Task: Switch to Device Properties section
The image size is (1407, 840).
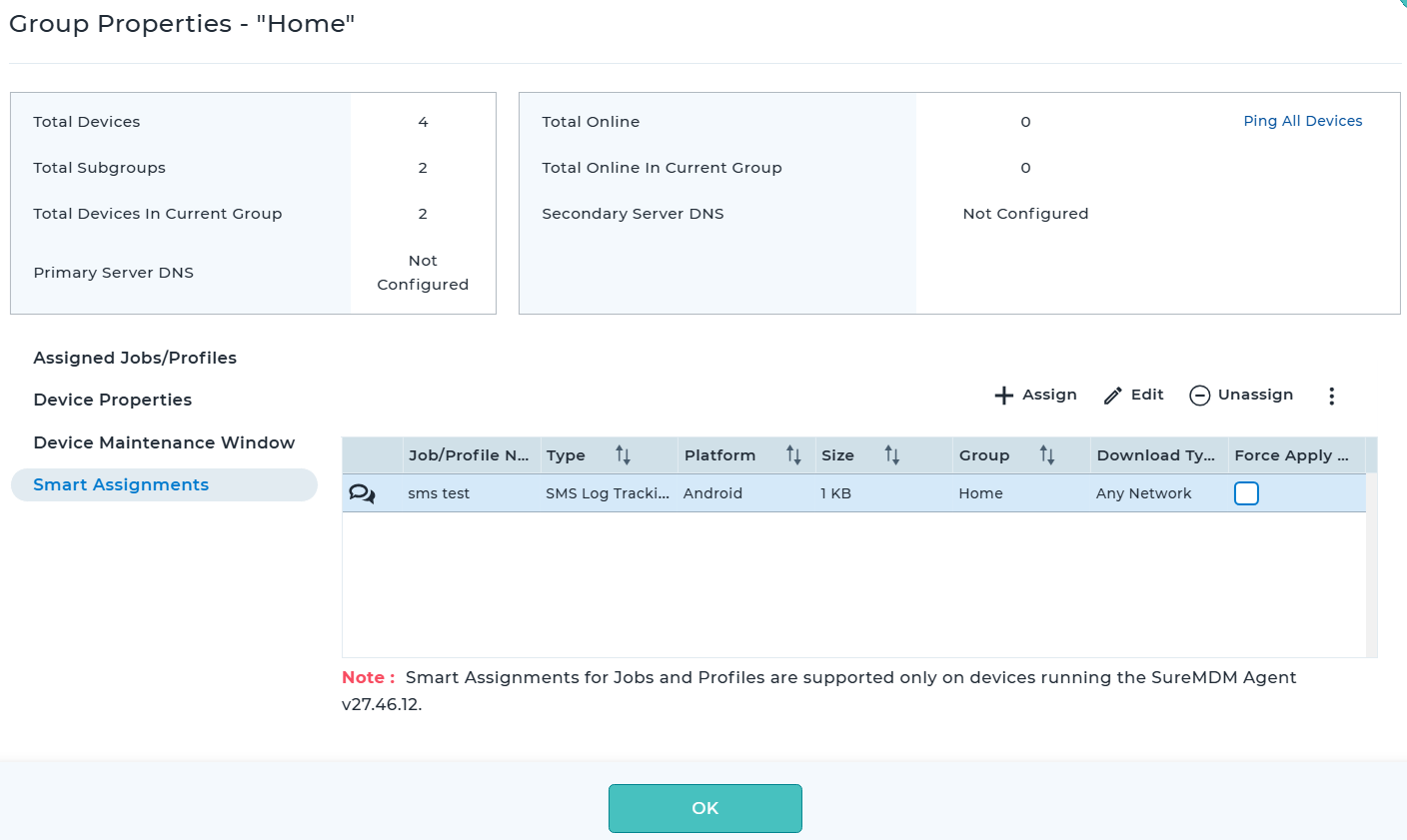Action: point(112,400)
